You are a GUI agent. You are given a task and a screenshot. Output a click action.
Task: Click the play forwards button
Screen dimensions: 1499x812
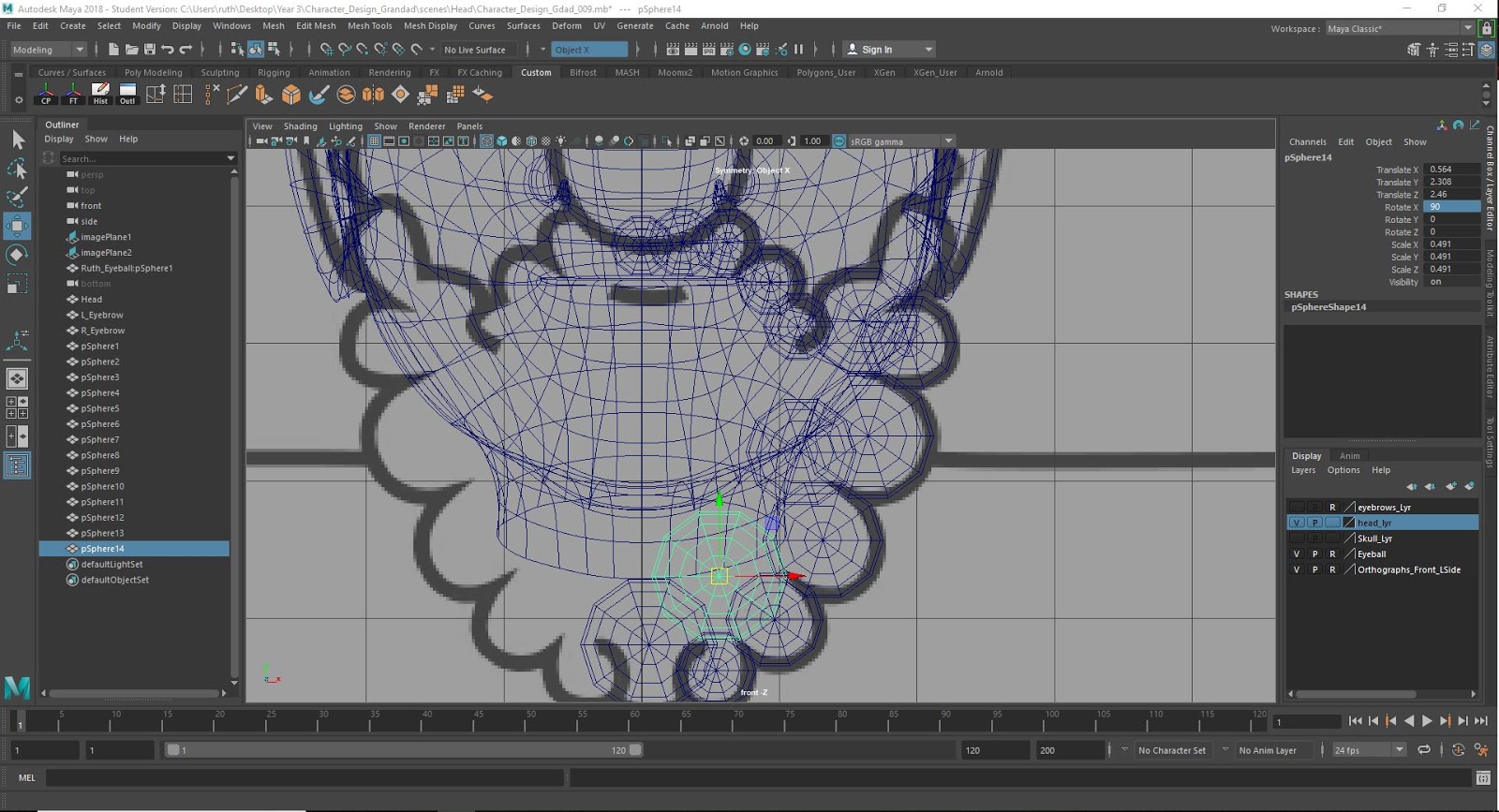click(x=1427, y=721)
